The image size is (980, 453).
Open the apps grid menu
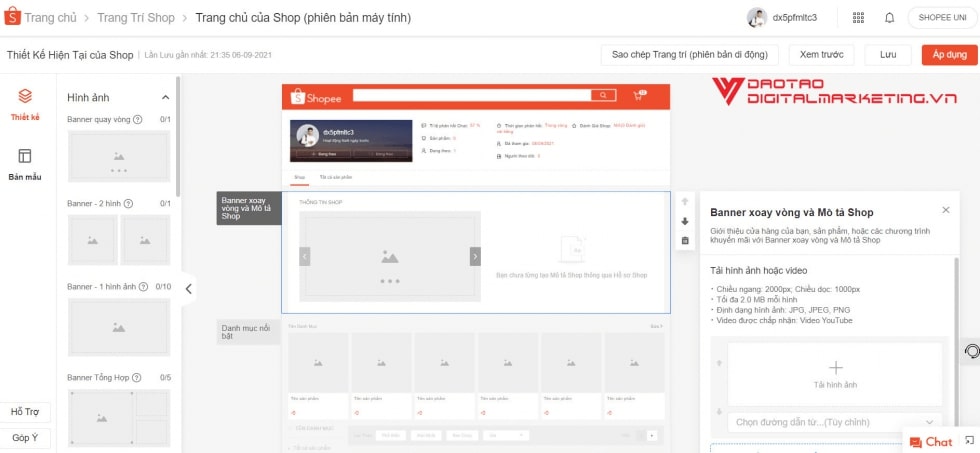(858, 18)
